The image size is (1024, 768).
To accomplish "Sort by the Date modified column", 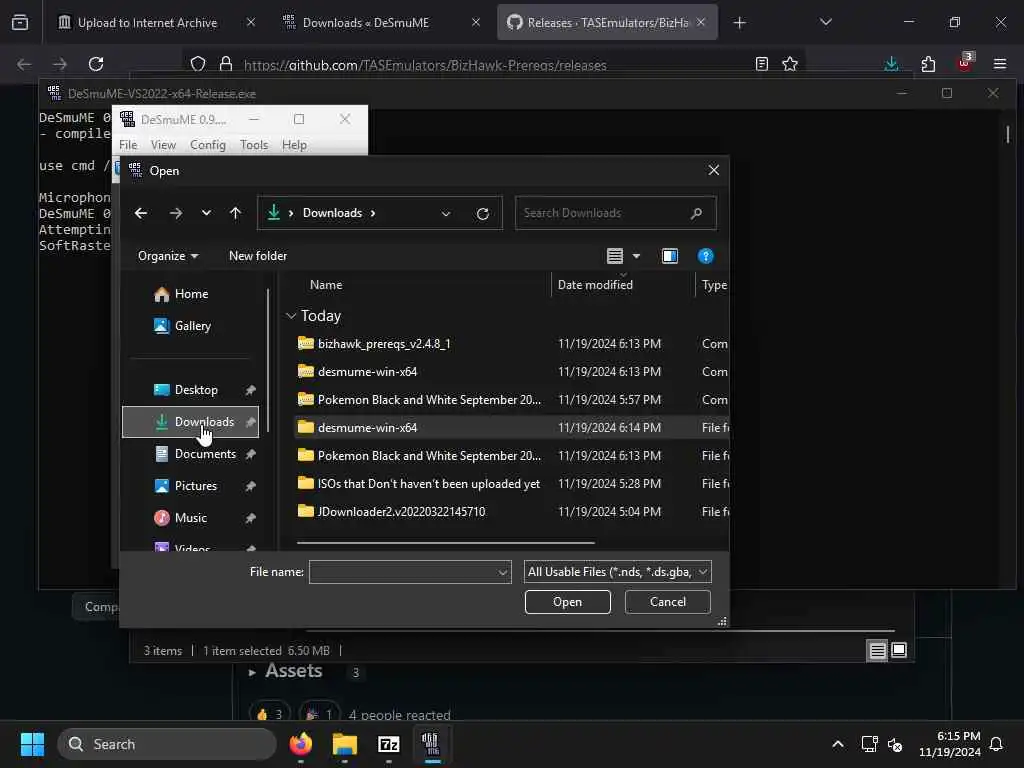I will pos(595,285).
